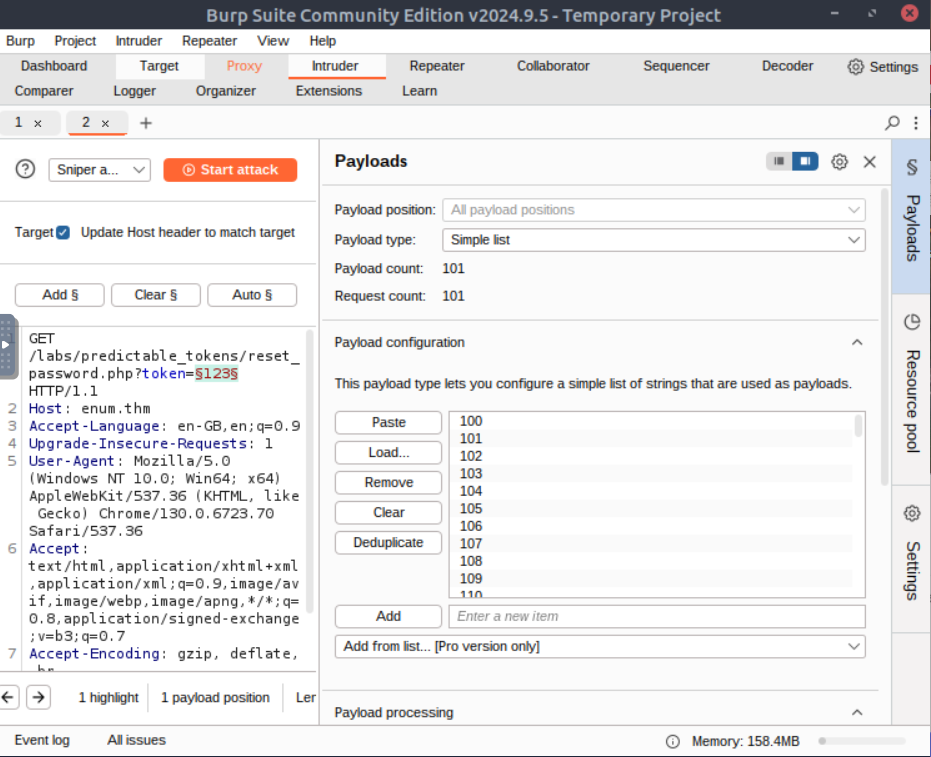Select payload 105 in the list
931x757 pixels.
(651, 509)
